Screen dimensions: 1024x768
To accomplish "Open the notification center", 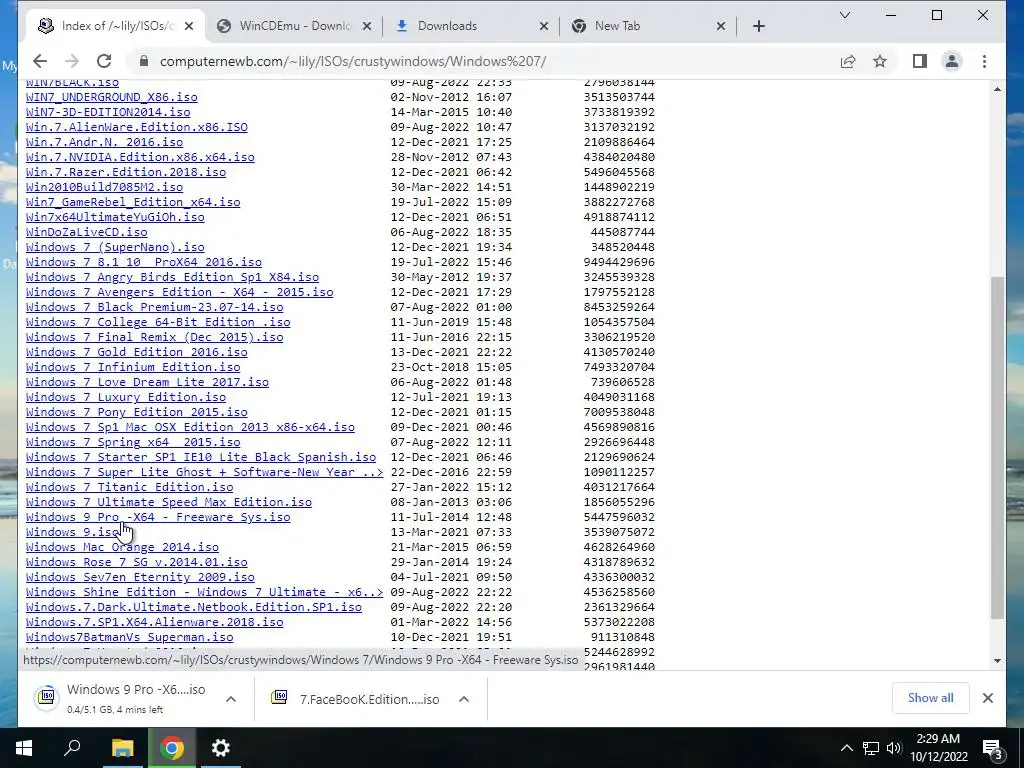I will (993, 748).
